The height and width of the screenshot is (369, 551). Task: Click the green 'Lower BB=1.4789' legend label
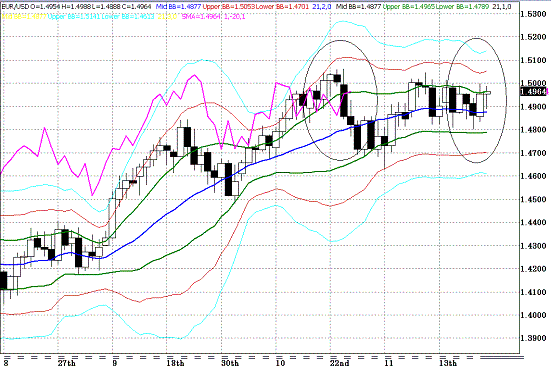point(463,6)
